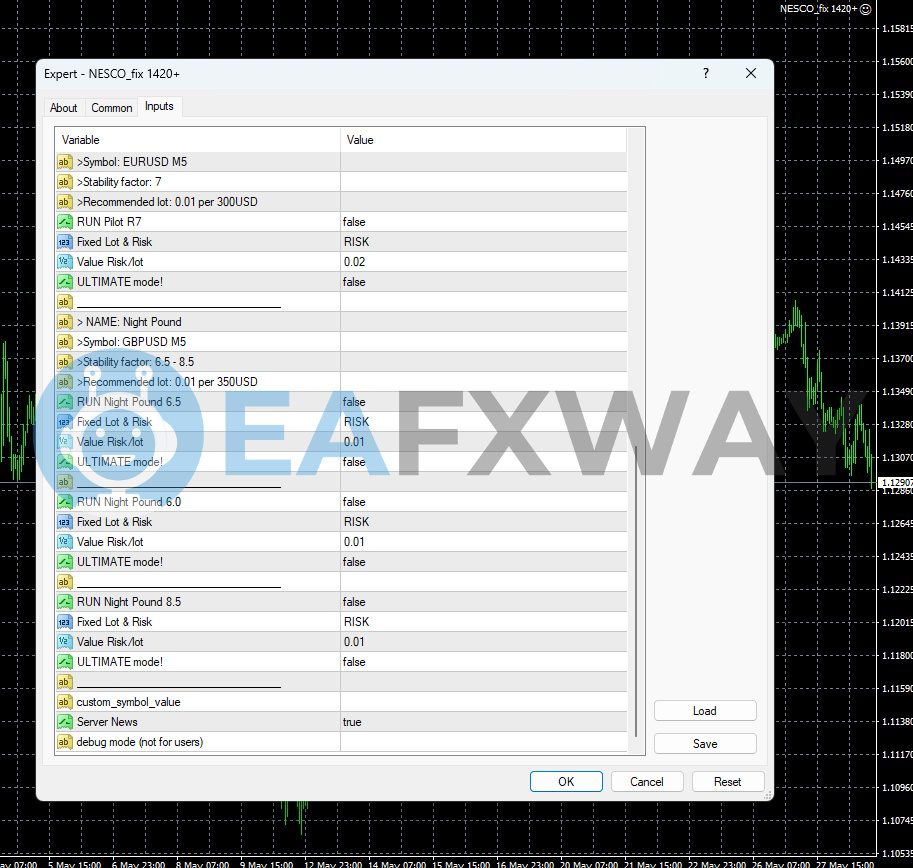Click the boolean icon next to RUN Night Pound 6.5
The width and height of the screenshot is (913, 868).
click(65, 402)
